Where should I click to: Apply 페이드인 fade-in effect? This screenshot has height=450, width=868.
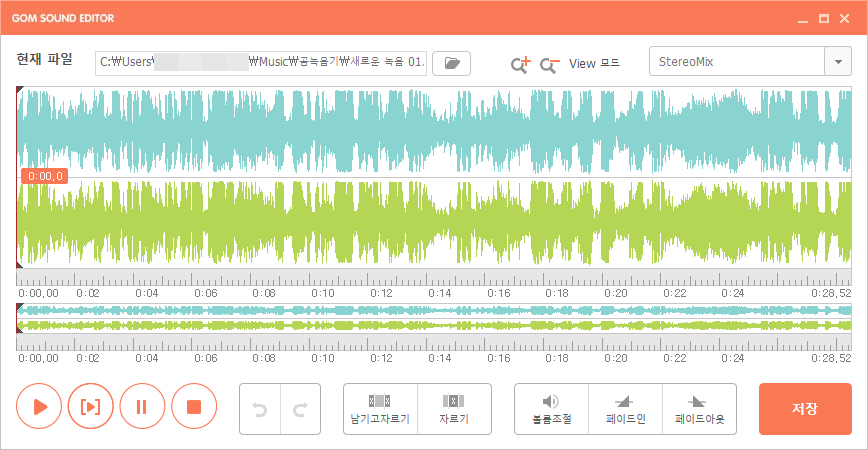tap(626, 409)
